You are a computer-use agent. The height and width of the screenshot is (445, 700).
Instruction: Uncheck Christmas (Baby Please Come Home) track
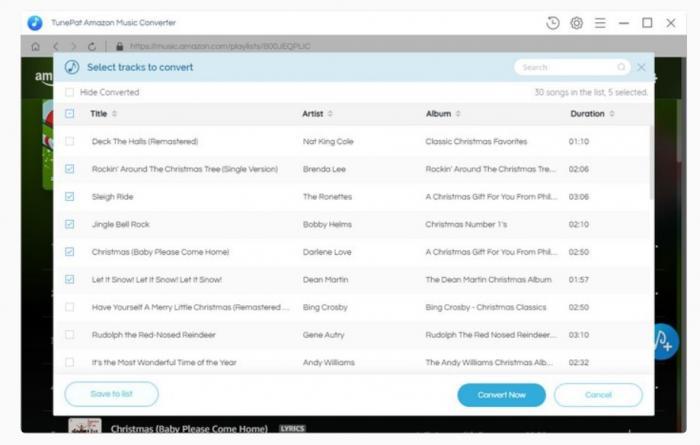pos(70,252)
